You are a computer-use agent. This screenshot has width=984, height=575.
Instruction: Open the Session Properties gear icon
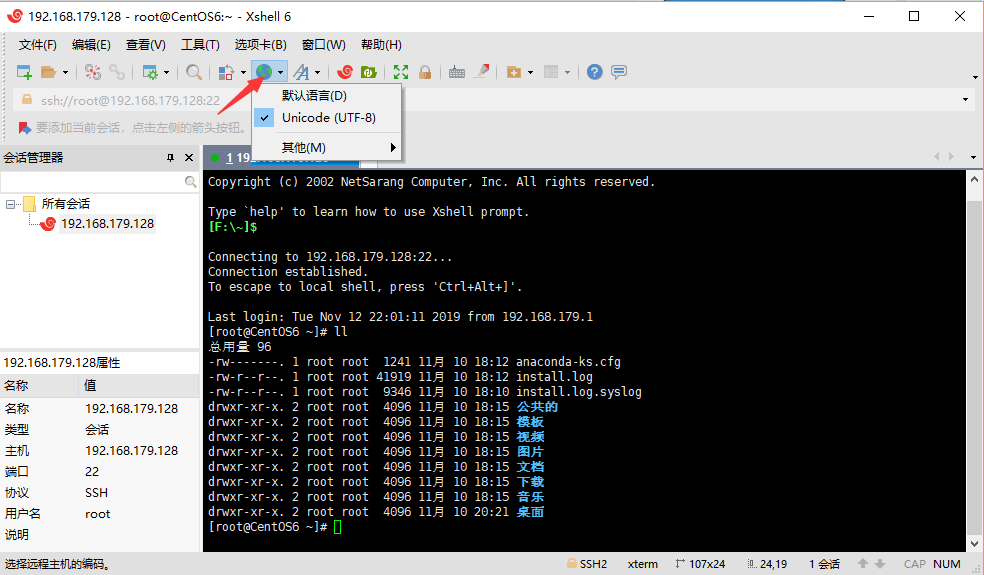click(x=150, y=72)
